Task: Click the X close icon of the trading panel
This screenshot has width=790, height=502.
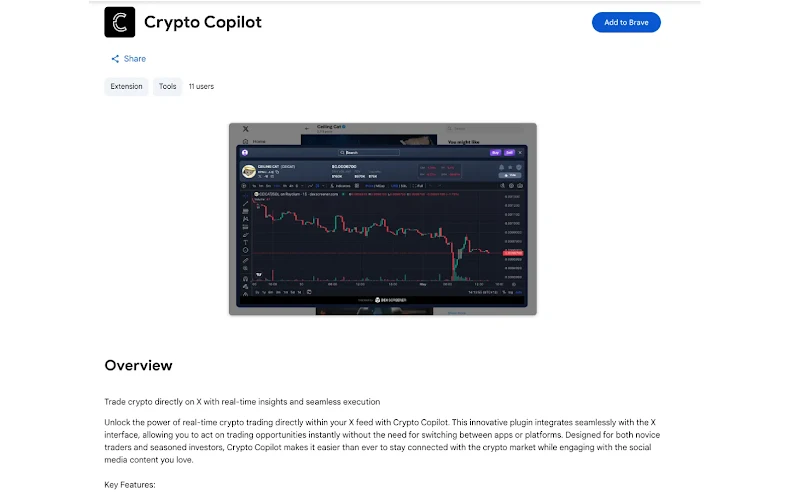Action: pyautogui.click(x=523, y=152)
